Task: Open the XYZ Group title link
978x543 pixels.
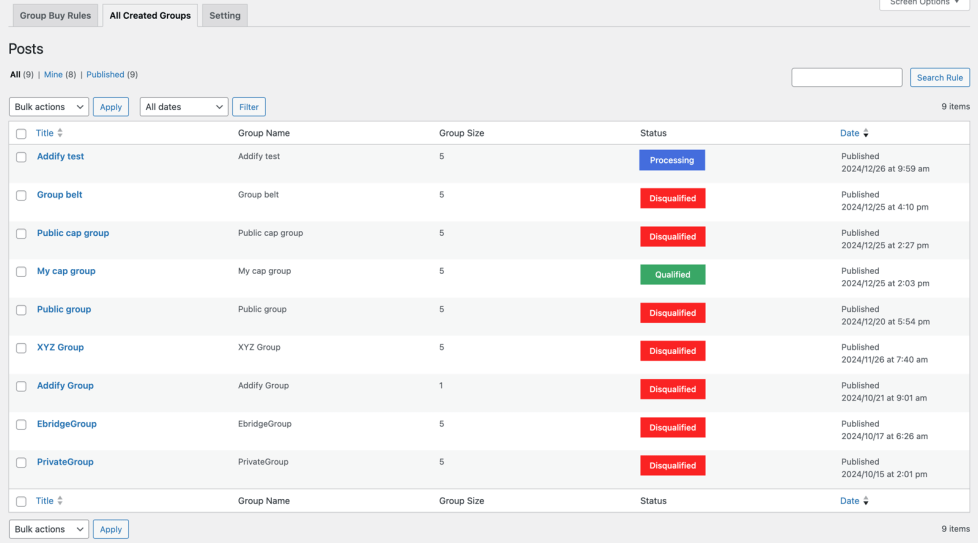Action: coord(60,348)
